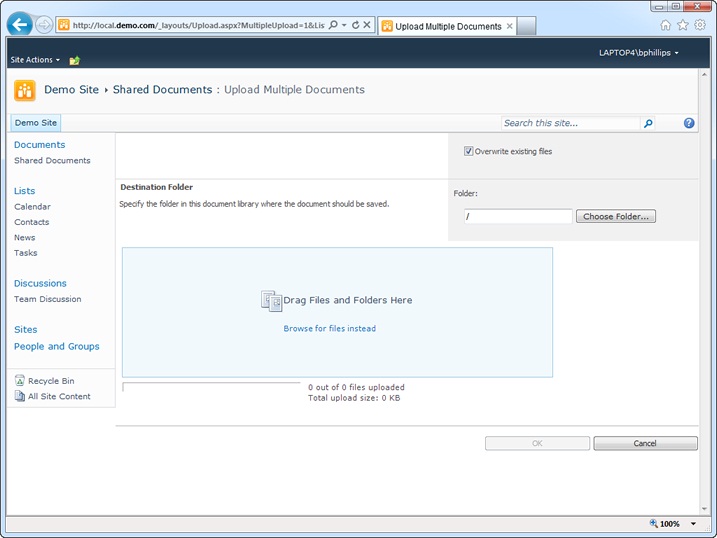
Task: Click the Destination Folder heading text
Action: [x=156, y=187]
